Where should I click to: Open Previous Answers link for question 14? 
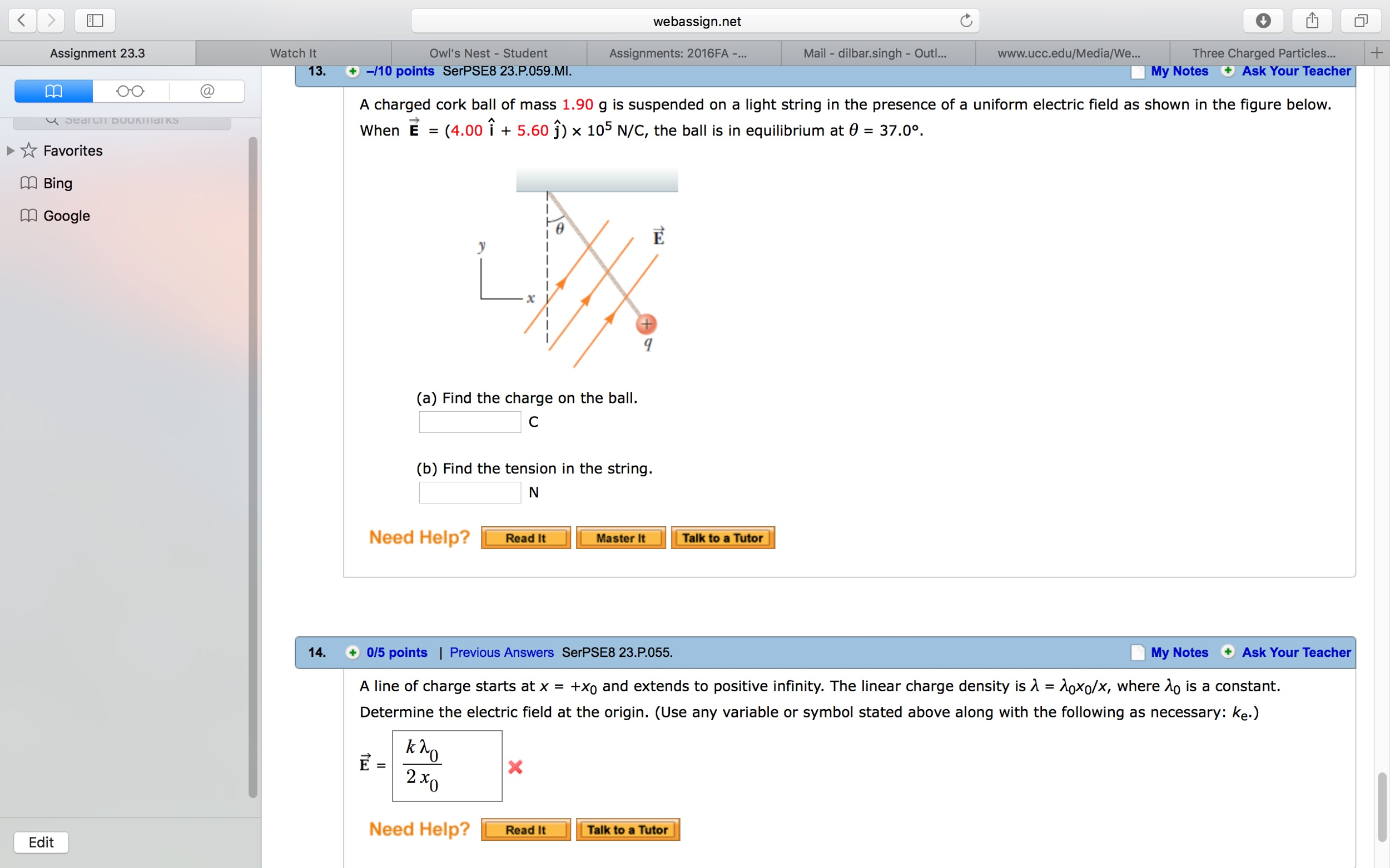coord(501,652)
